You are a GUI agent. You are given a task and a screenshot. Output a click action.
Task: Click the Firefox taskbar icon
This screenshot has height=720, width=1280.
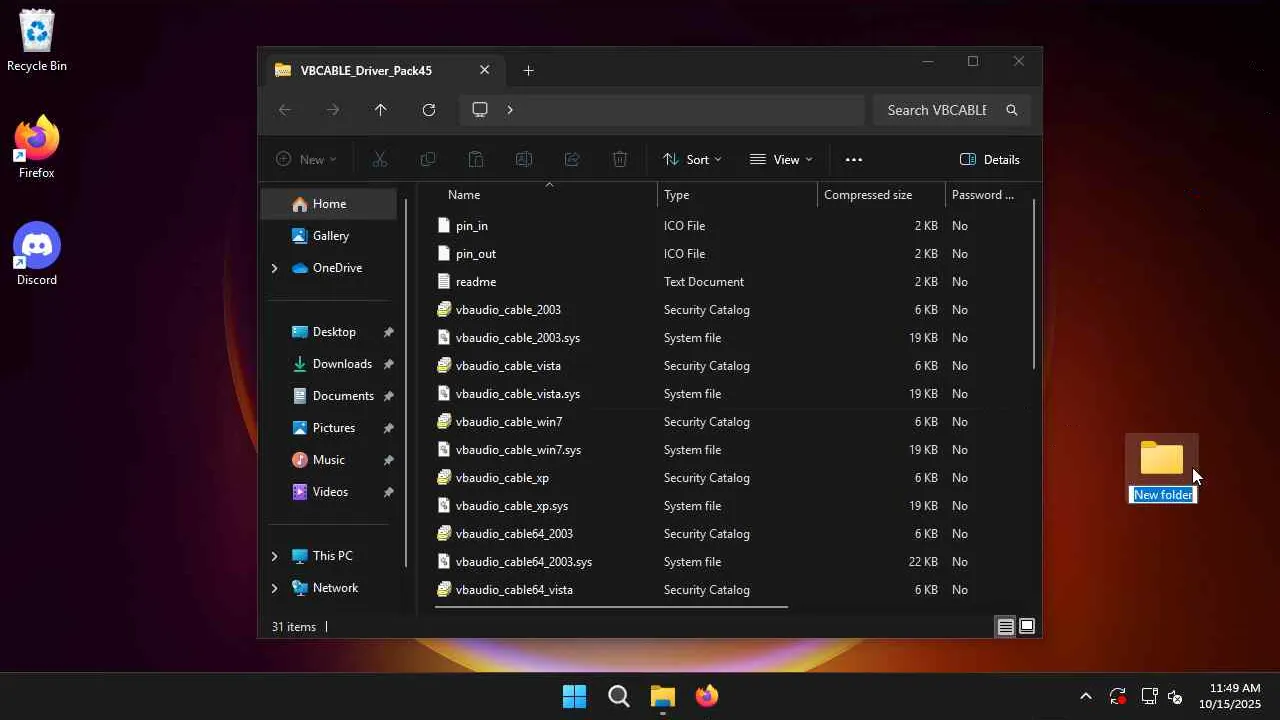(x=707, y=696)
